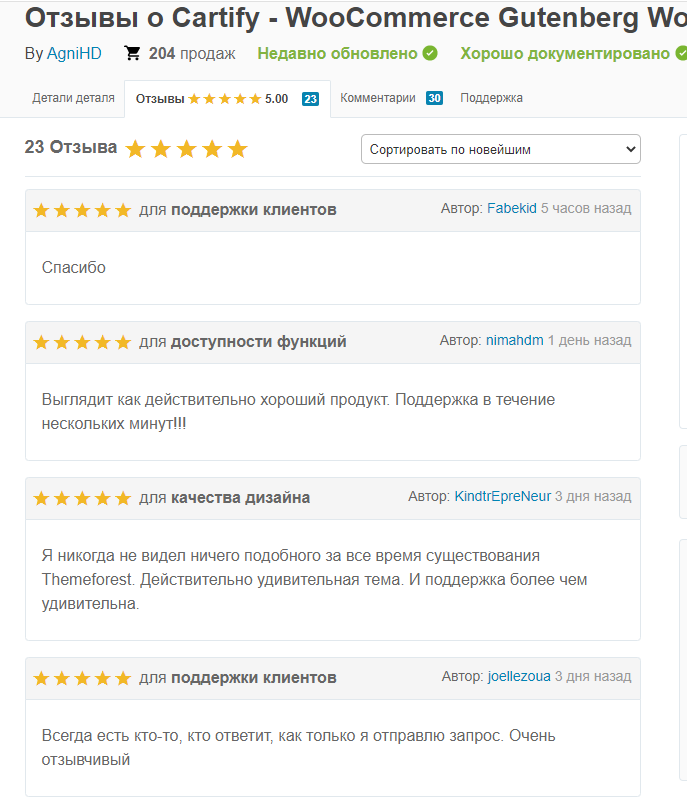The width and height of the screenshot is (687, 799).
Task: Open the Сортировать по новейшим dropdown
Action: click(500, 149)
